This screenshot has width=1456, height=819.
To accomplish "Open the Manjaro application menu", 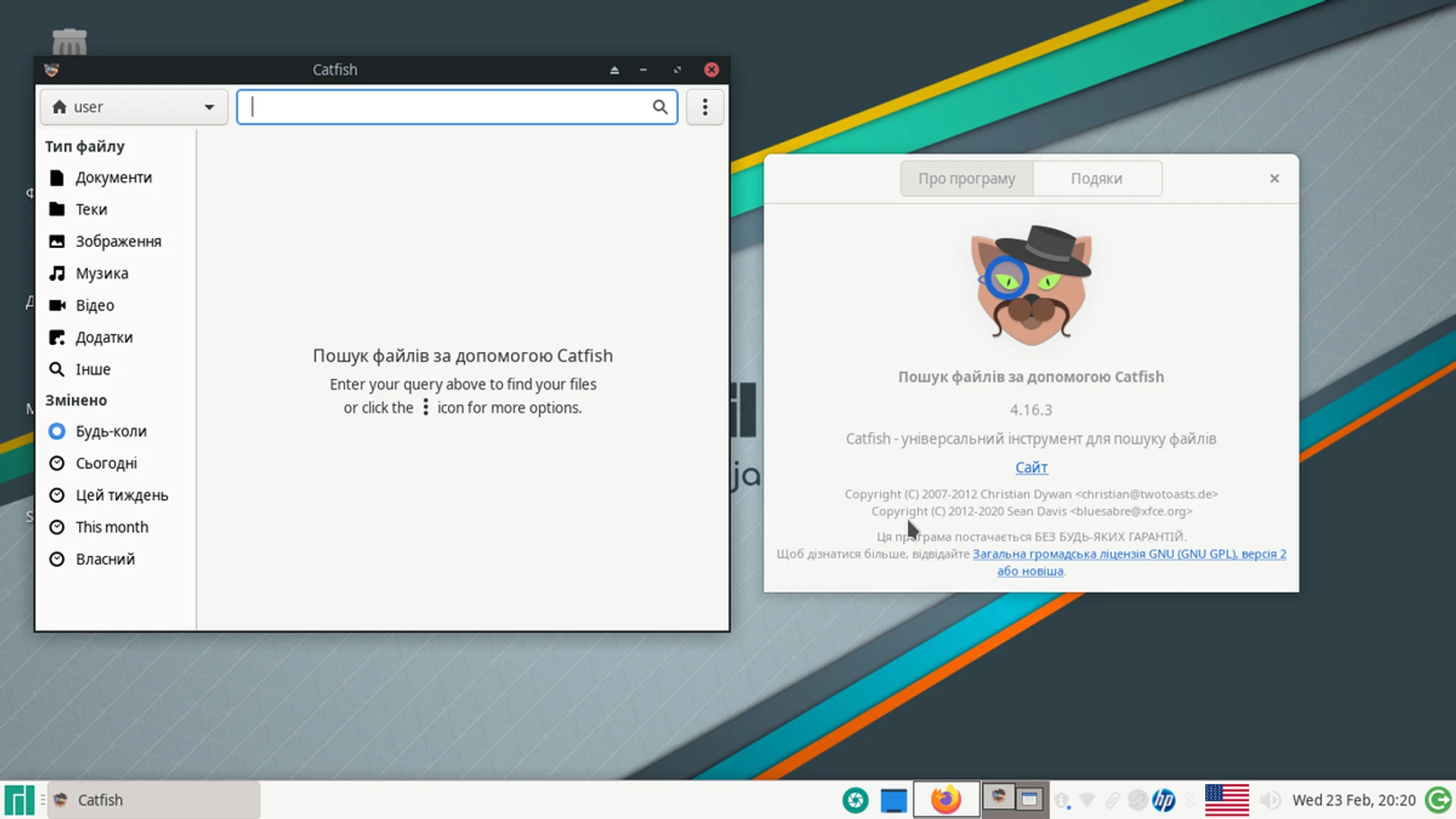I will [19, 800].
